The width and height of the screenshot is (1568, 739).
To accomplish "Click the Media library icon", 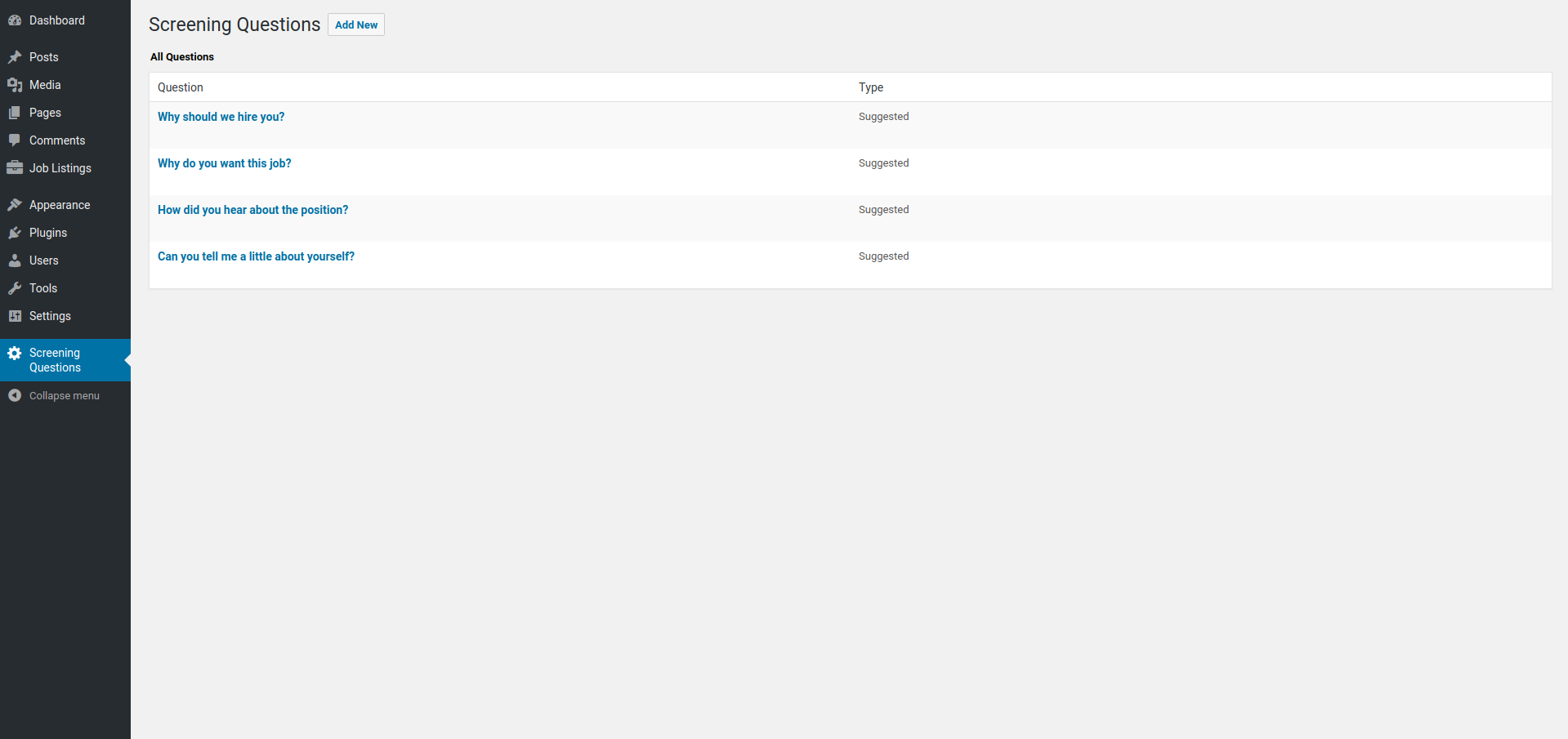I will pos(15,85).
